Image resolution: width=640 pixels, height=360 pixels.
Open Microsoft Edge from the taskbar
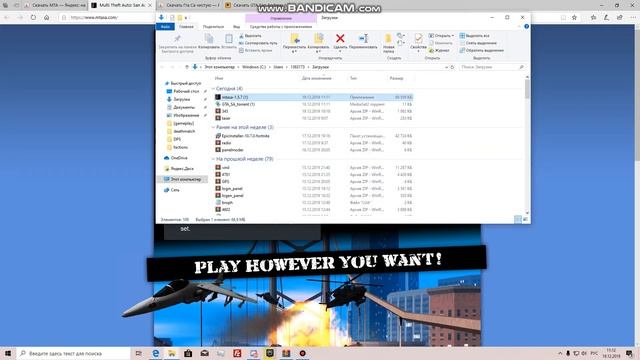point(156,353)
